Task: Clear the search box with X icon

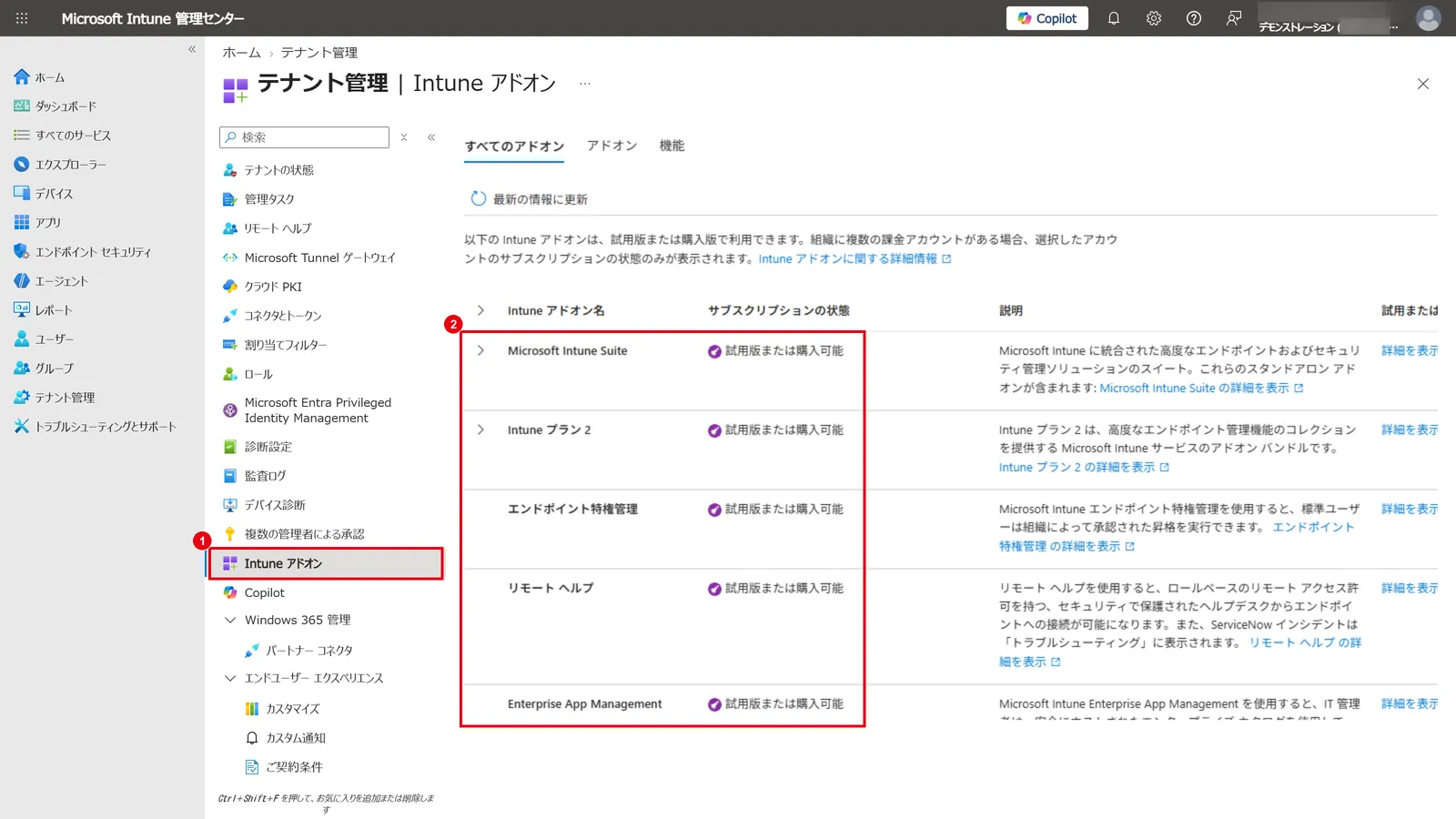Action: [x=404, y=137]
